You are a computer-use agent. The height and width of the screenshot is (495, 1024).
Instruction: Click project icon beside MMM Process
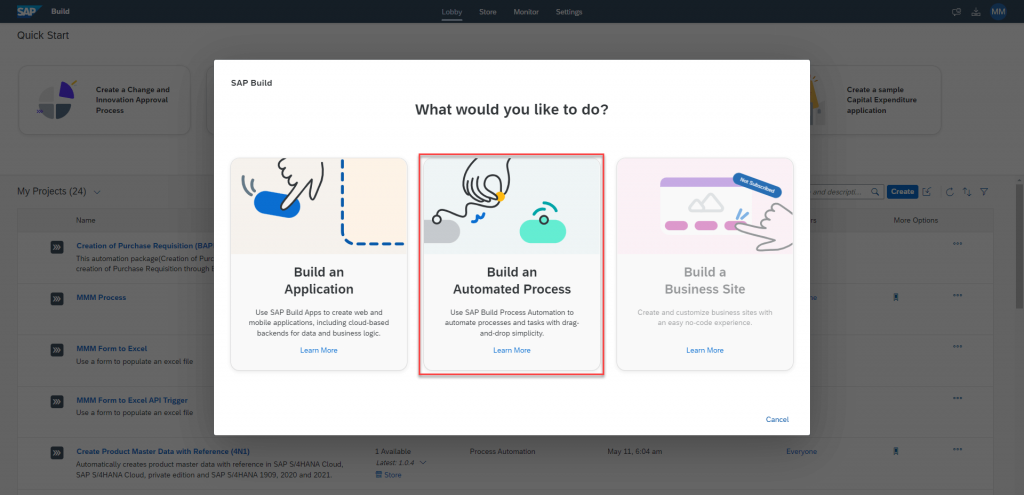pyautogui.click(x=57, y=298)
